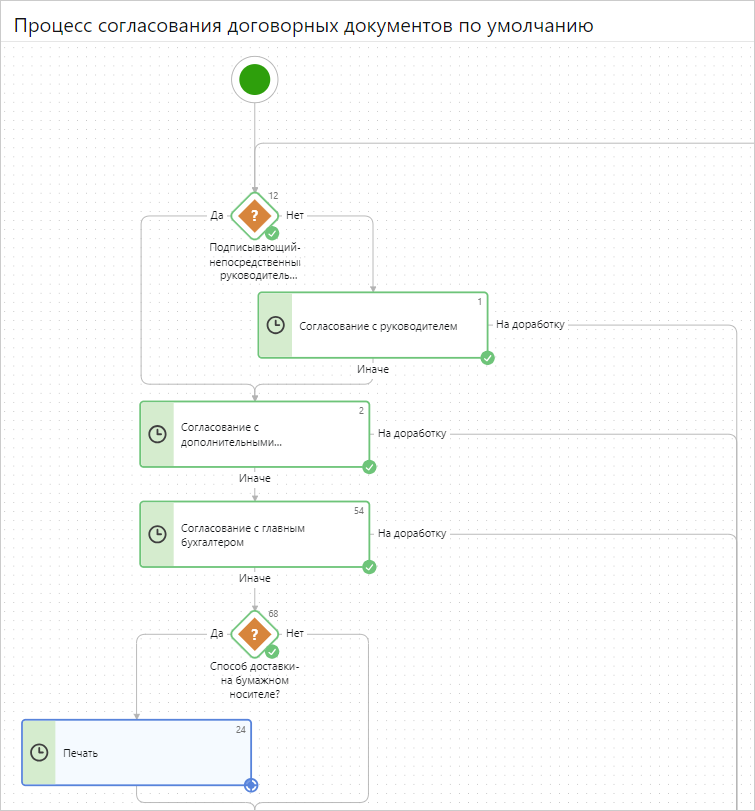Select the Согласование с руководителем block
The height and width of the screenshot is (811, 755).
click(373, 325)
